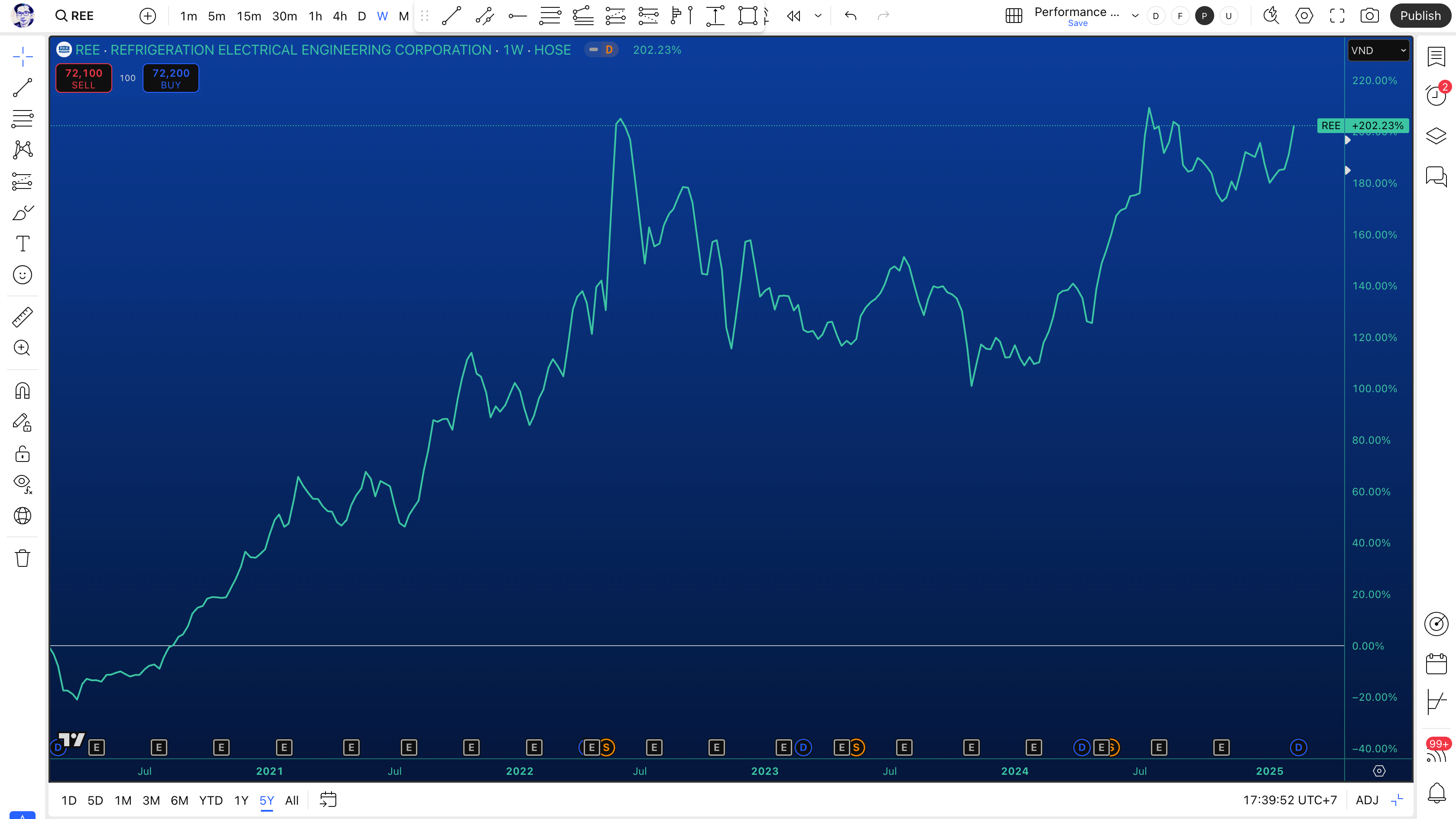Toggle magnet mode

click(23, 391)
